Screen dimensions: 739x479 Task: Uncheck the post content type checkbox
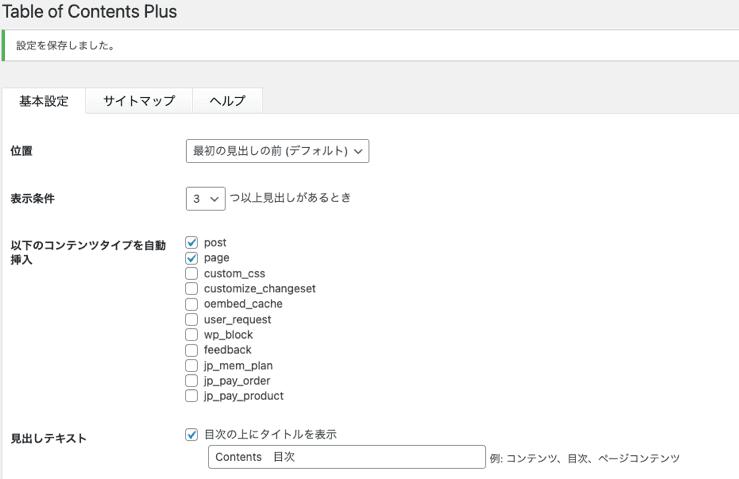191,243
